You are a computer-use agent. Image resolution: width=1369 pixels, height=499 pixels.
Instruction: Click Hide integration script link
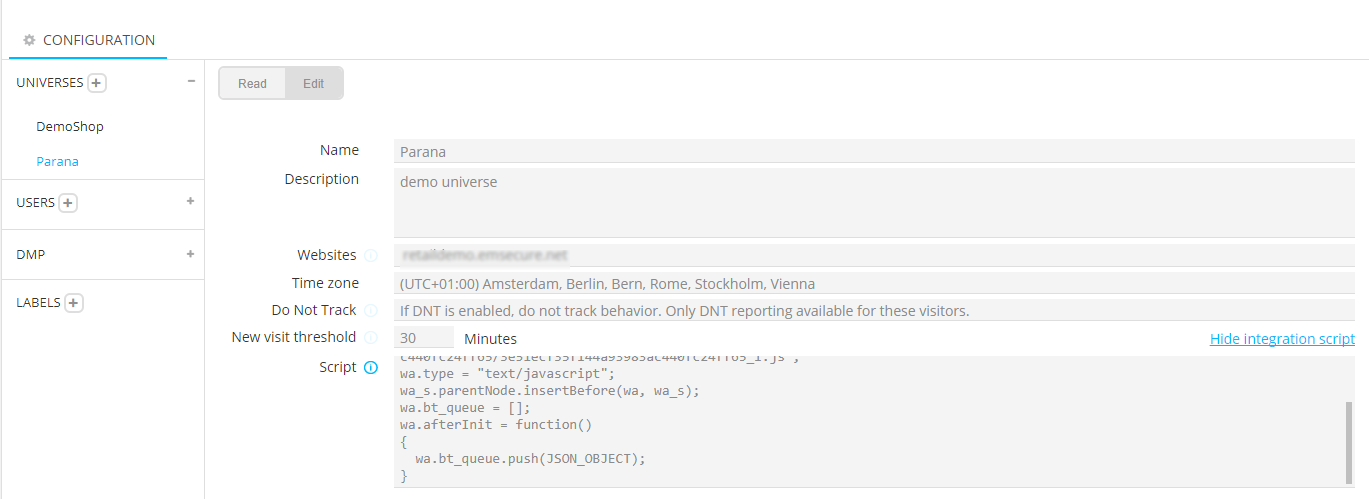point(1282,339)
